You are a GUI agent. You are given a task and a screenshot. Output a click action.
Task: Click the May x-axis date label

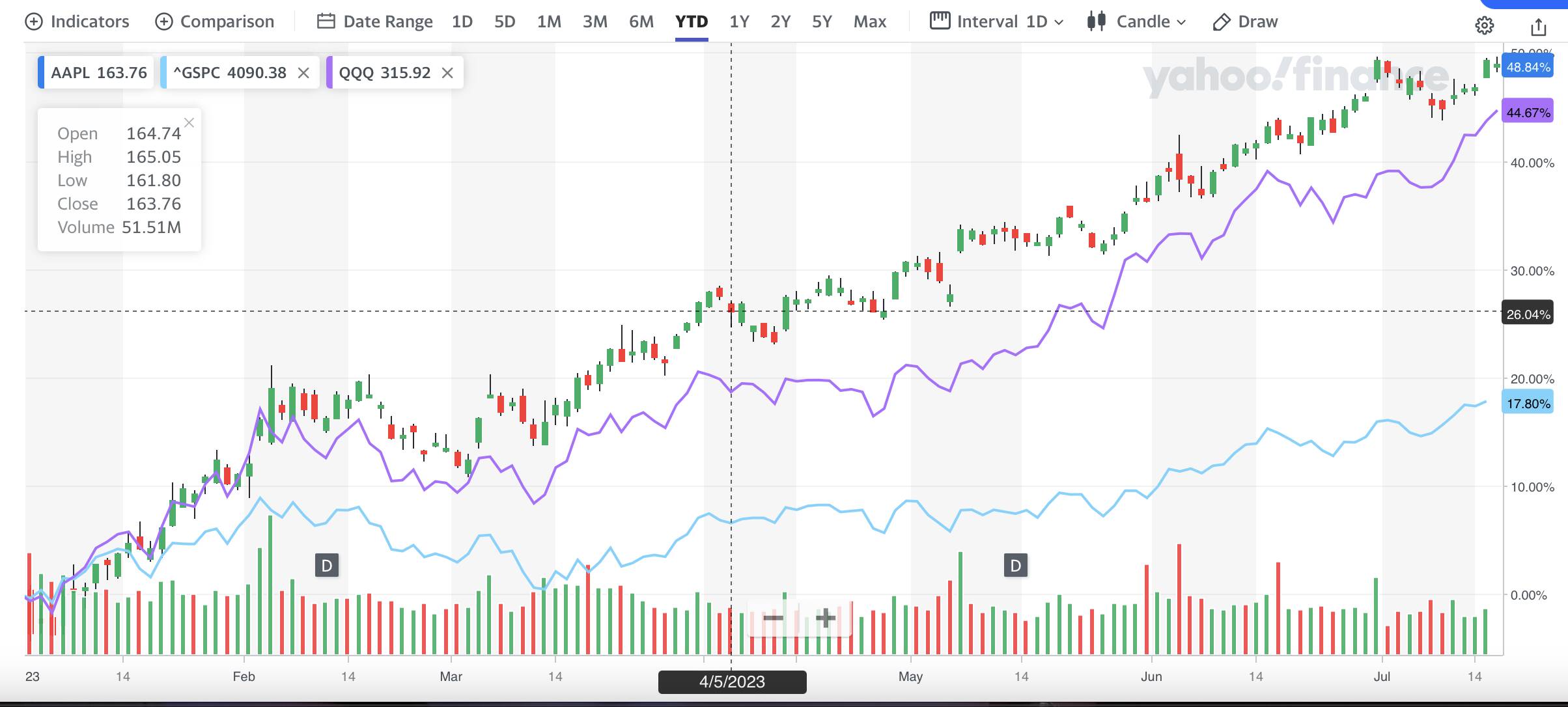[910, 676]
